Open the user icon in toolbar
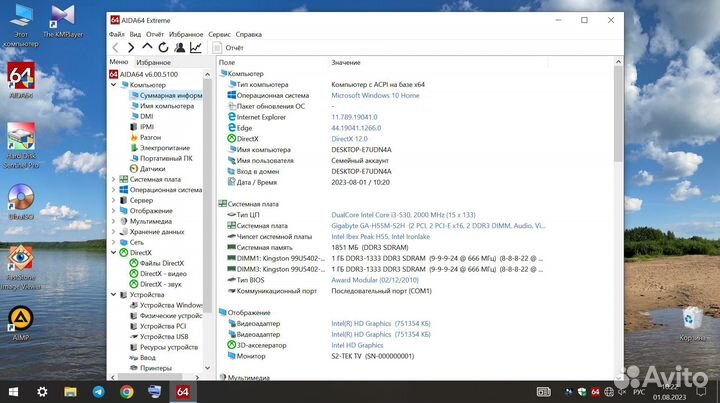The image size is (720, 403). coord(179,47)
